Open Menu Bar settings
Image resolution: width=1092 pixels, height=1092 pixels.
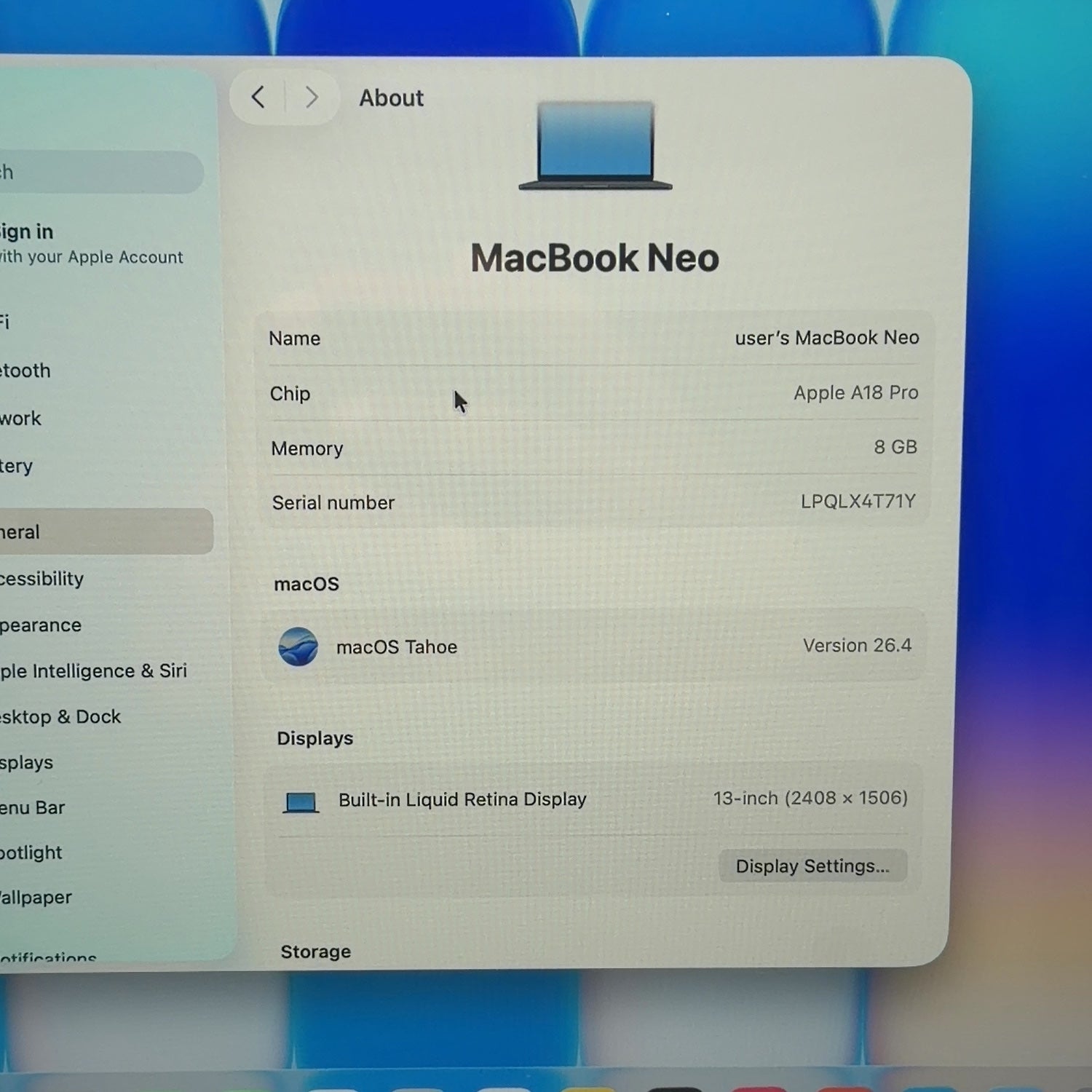click(x=33, y=807)
